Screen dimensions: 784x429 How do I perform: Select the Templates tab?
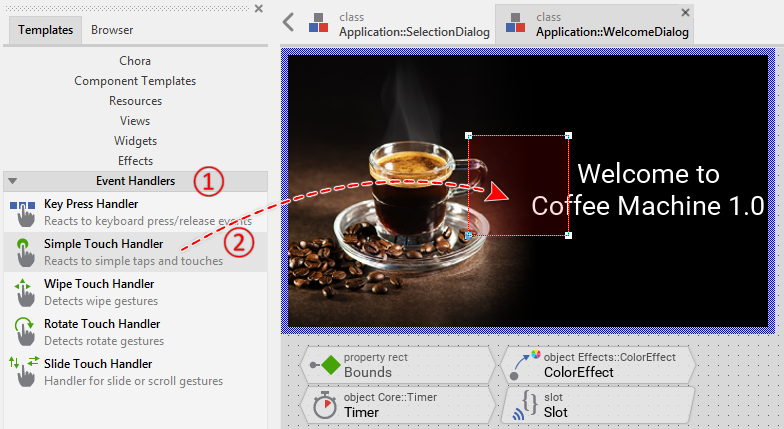(x=45, y=30)
